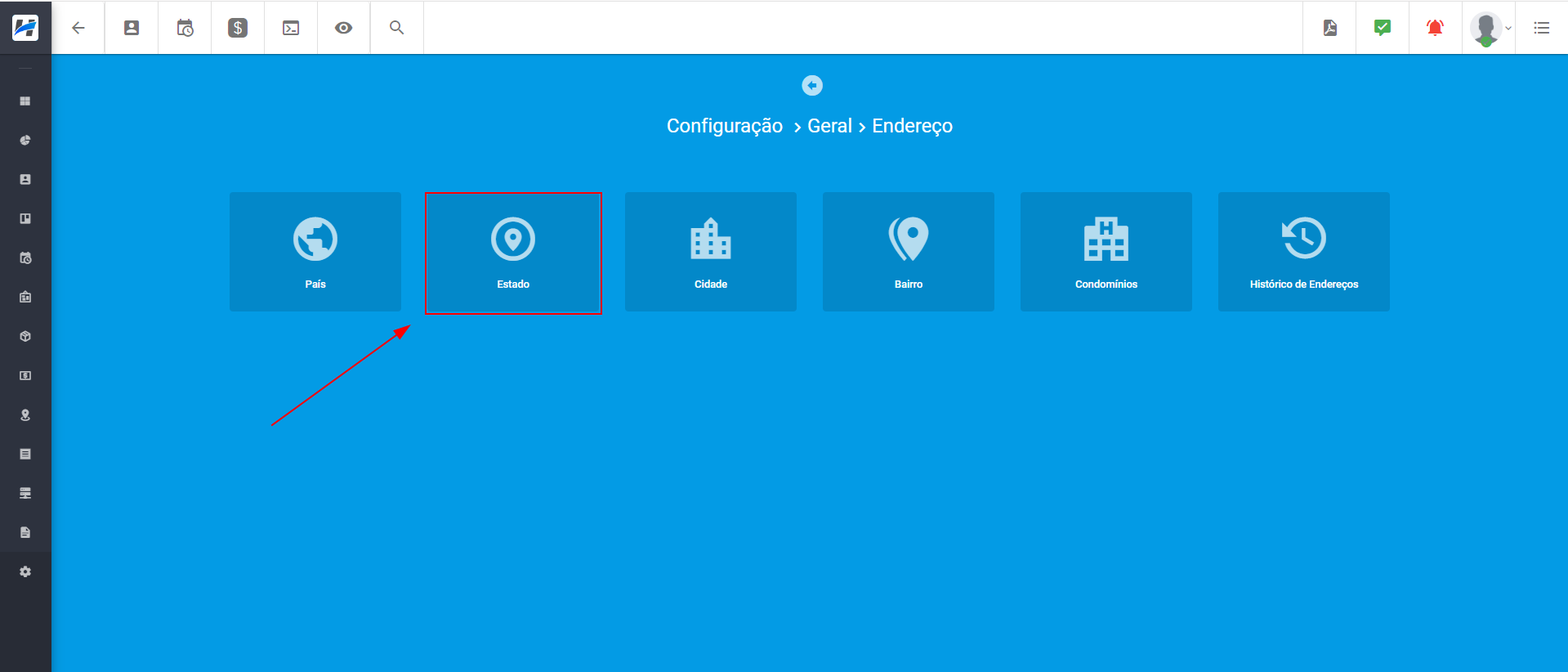Click the circular back arrow above breadcrumb

pos(812,85)
